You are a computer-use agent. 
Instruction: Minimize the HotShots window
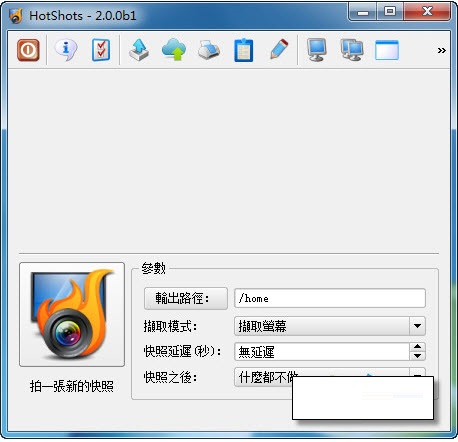tap(363, 13)
